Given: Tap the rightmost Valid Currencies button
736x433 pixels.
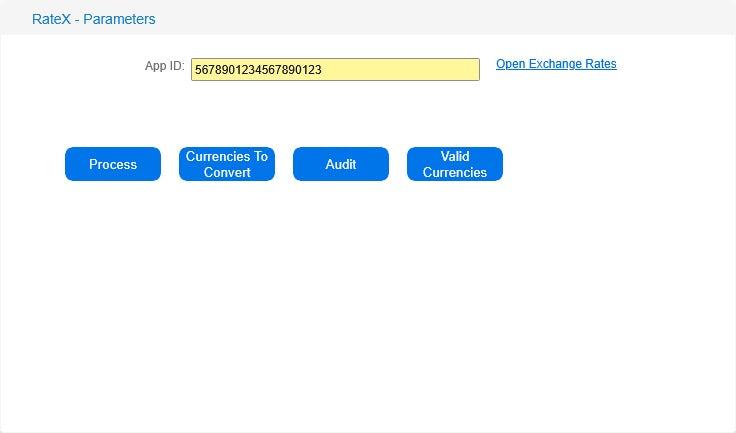Looking at the screenshot, I should pos(455,164).
